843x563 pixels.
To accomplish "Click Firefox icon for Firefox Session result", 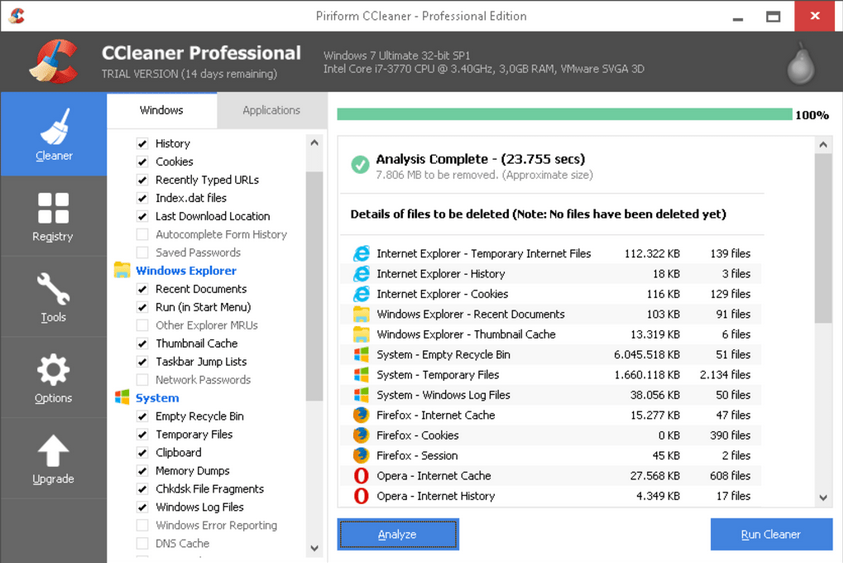I will tap(361, 455).
